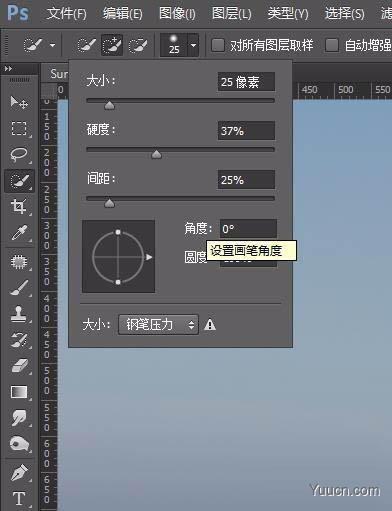Select the Eraser tool
The height and width of the screenshot is (511, 392).
[x=19, y=366]
